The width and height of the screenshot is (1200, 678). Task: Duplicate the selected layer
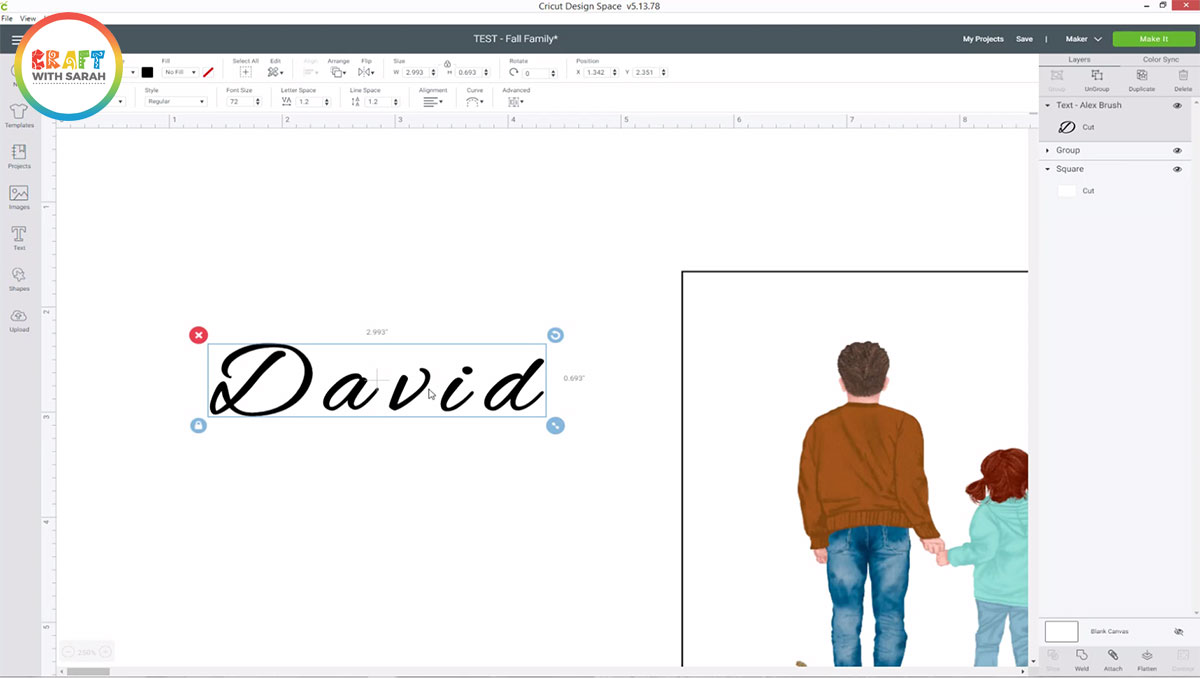tap(1141, 79)
